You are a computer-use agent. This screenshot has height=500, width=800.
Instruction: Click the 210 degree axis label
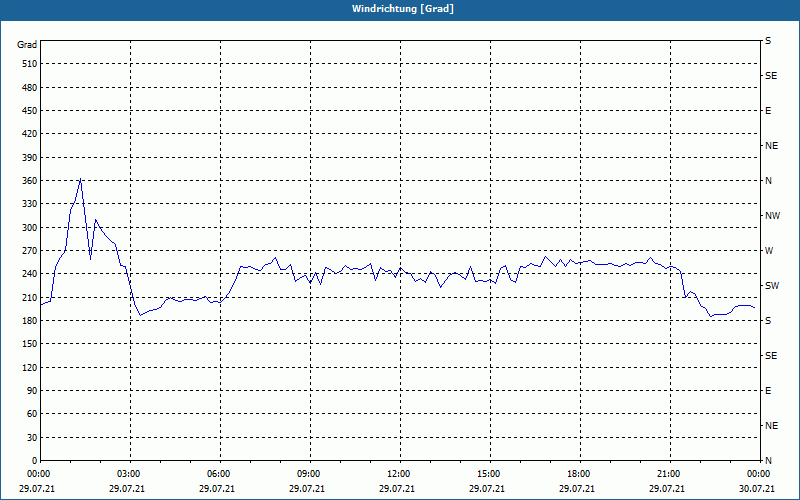[x=30, y=297]
